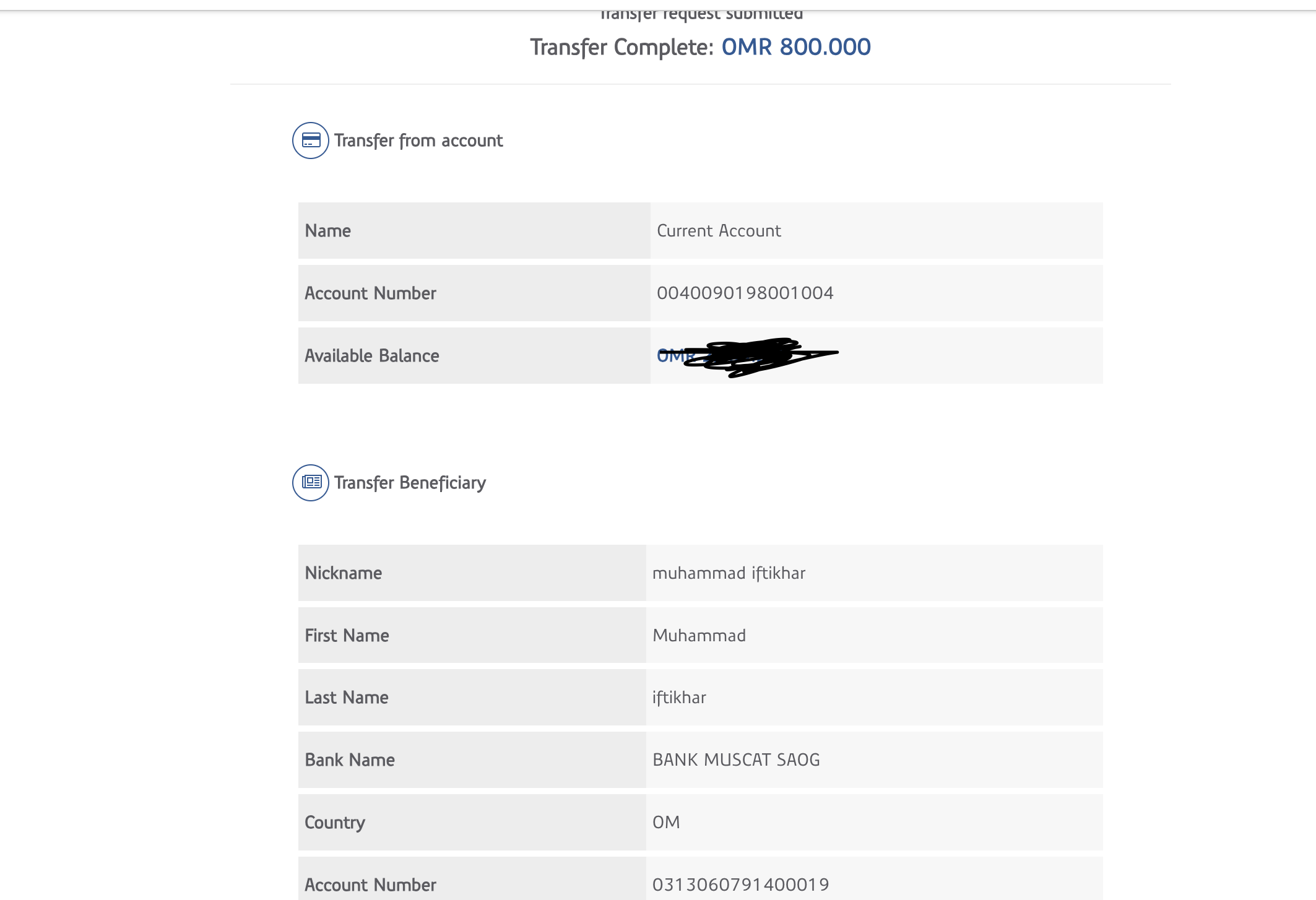Click the First Name value Muhammad
The height and width of the screenshot is (900, 1316).
pyautogui.click(x=699, y=636)
